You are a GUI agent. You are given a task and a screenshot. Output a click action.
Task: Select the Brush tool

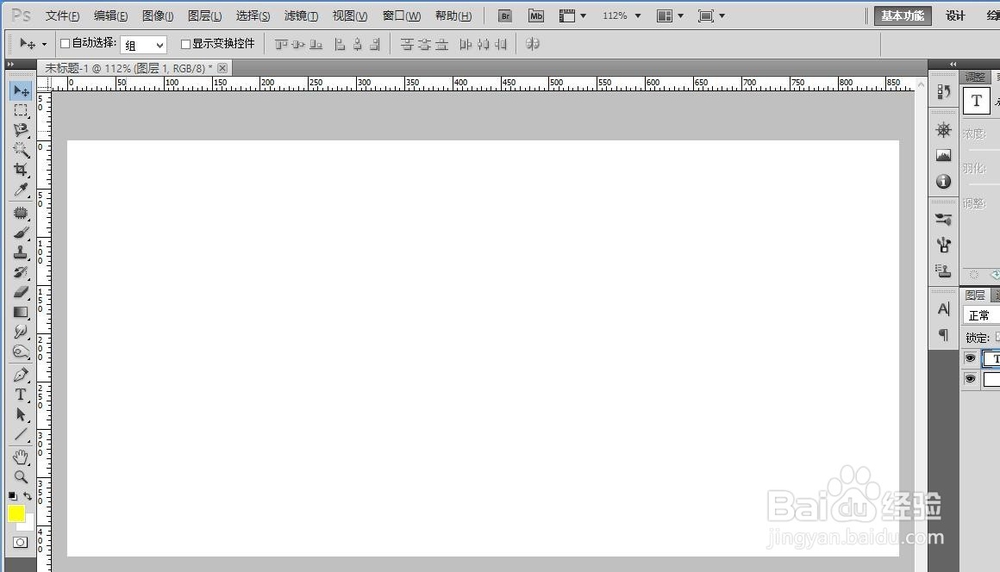[21, 233]
